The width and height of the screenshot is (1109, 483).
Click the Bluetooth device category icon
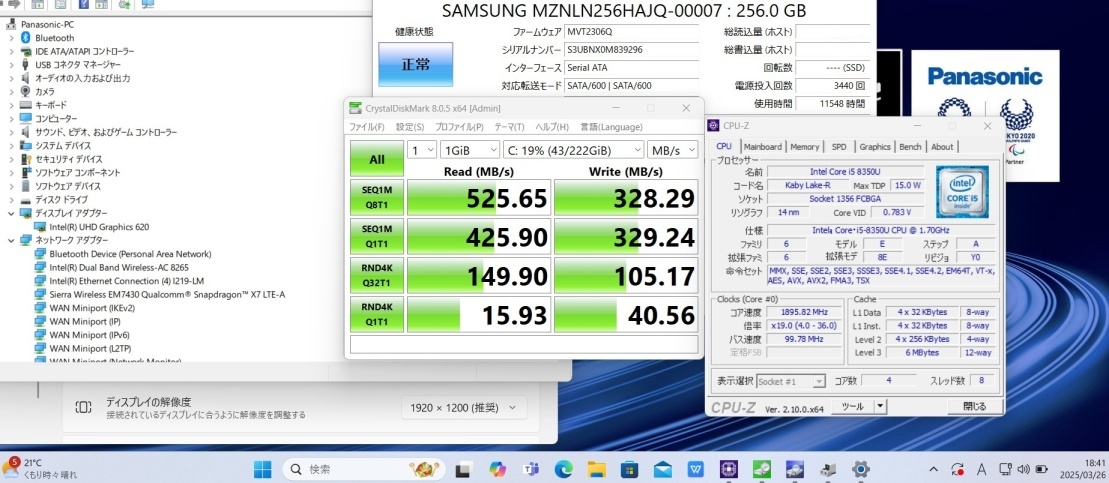point(26,37)
